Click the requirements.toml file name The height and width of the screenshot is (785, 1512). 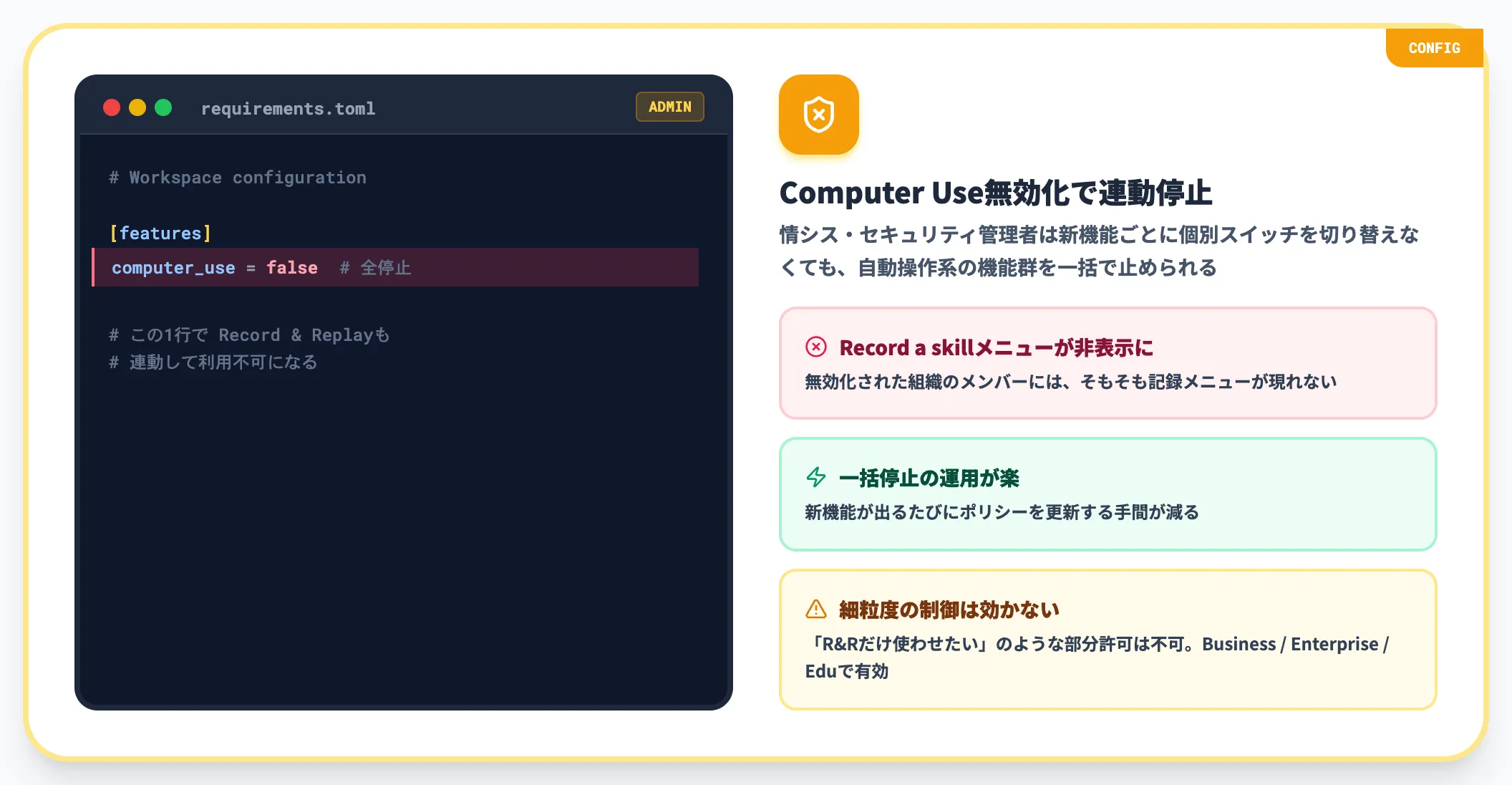coord(288,108)
